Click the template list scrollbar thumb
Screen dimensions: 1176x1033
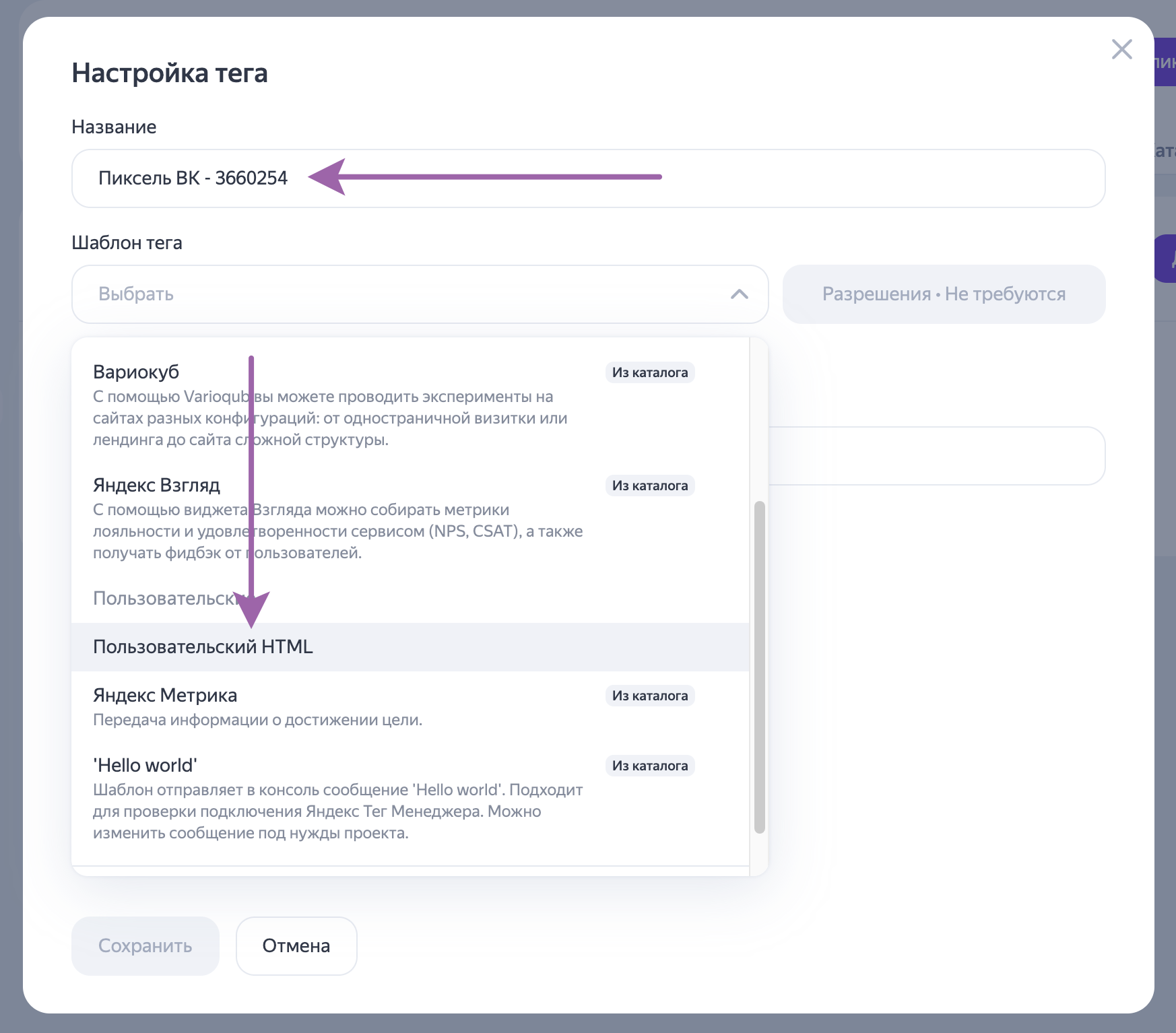(x=759, y=667)
